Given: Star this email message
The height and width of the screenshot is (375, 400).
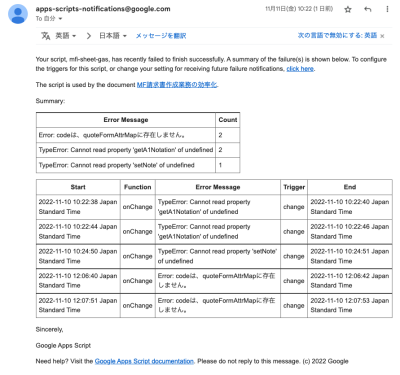Looking at the screenshot, I should click(348, 9).
